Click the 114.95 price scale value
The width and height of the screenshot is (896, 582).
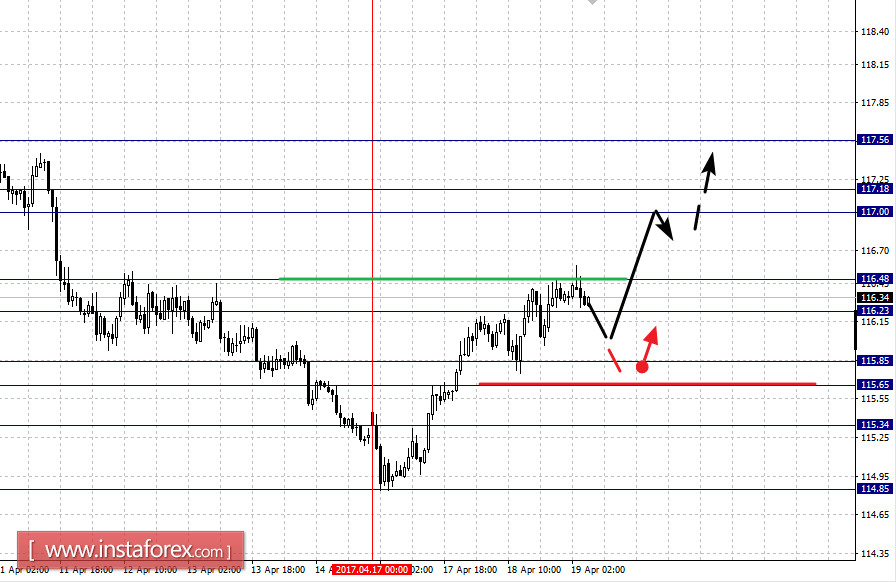point(875,477)
